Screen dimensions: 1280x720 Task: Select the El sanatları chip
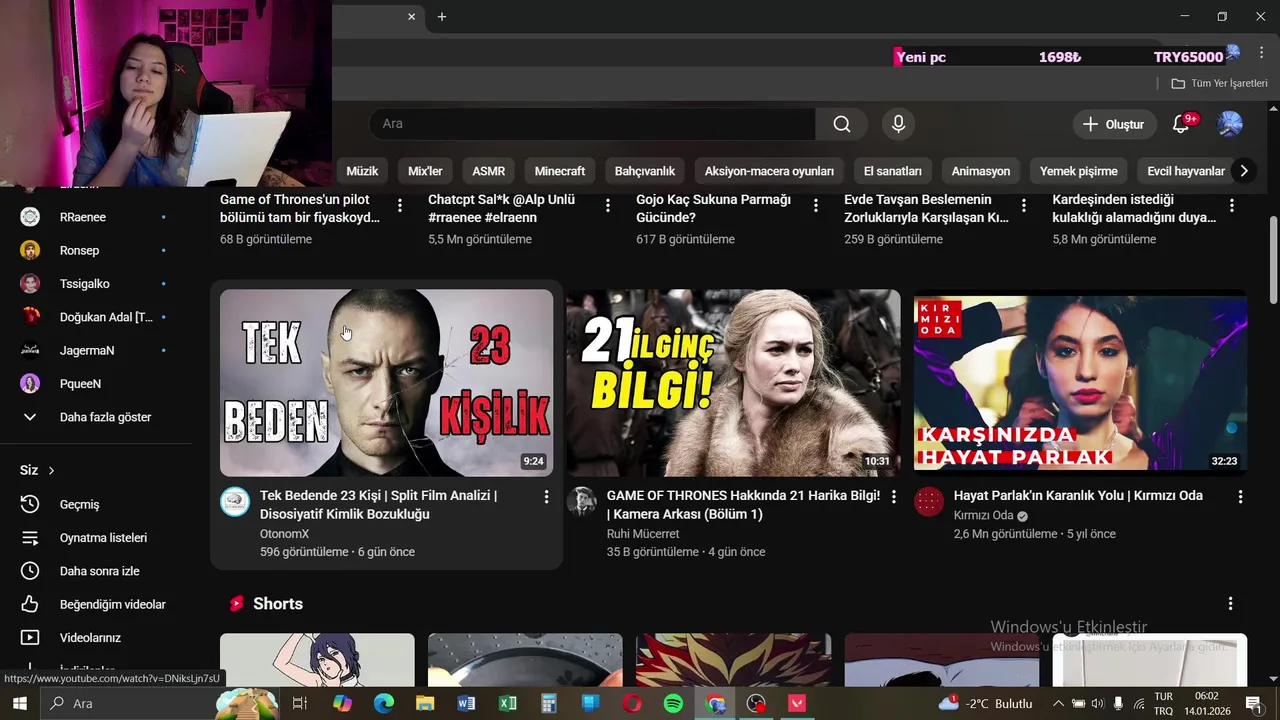pyautogui.click(x=893, y=171)
